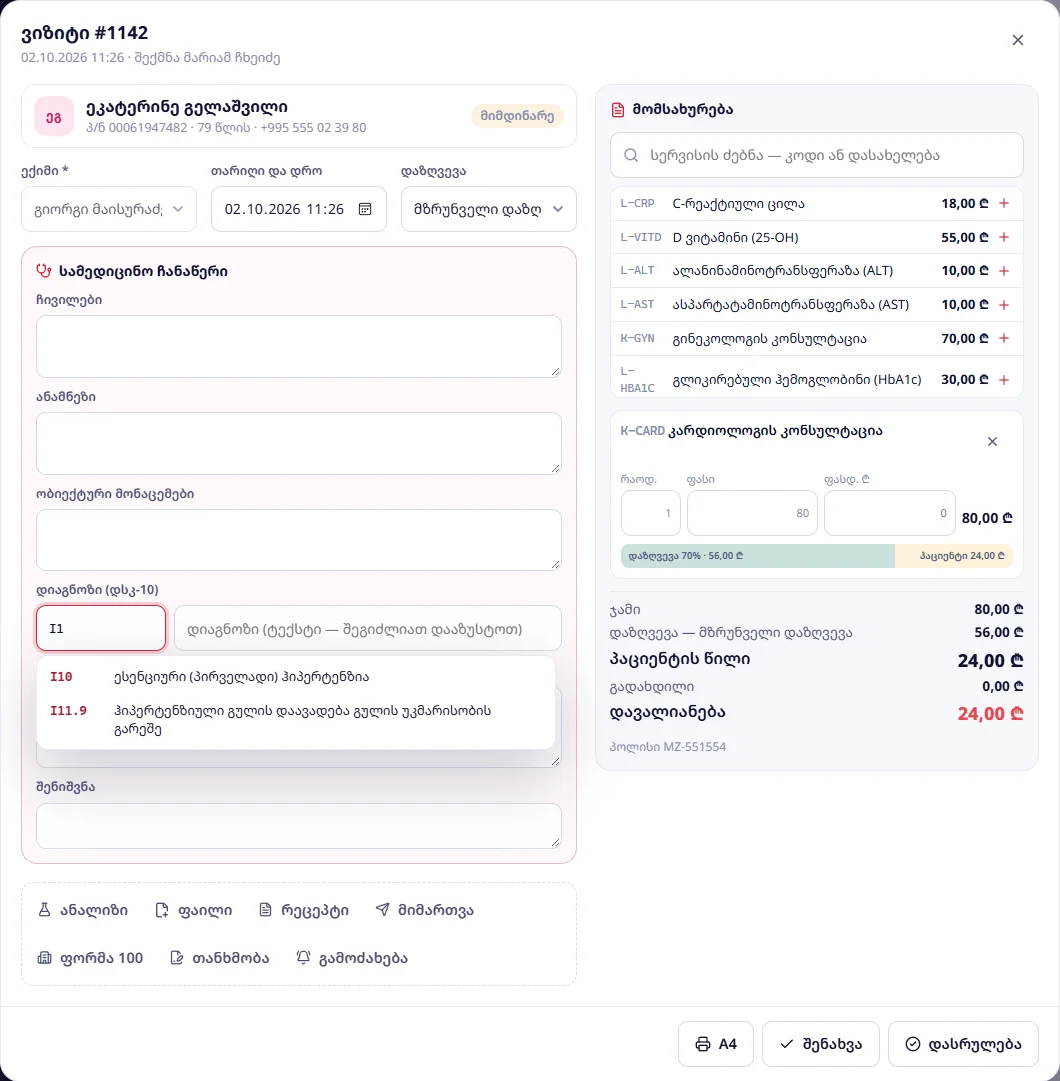The image size is (1060, 1081).
Task: Add the L-CRP C-რეაქტიული ცილა service
Action: (1003, 203)
